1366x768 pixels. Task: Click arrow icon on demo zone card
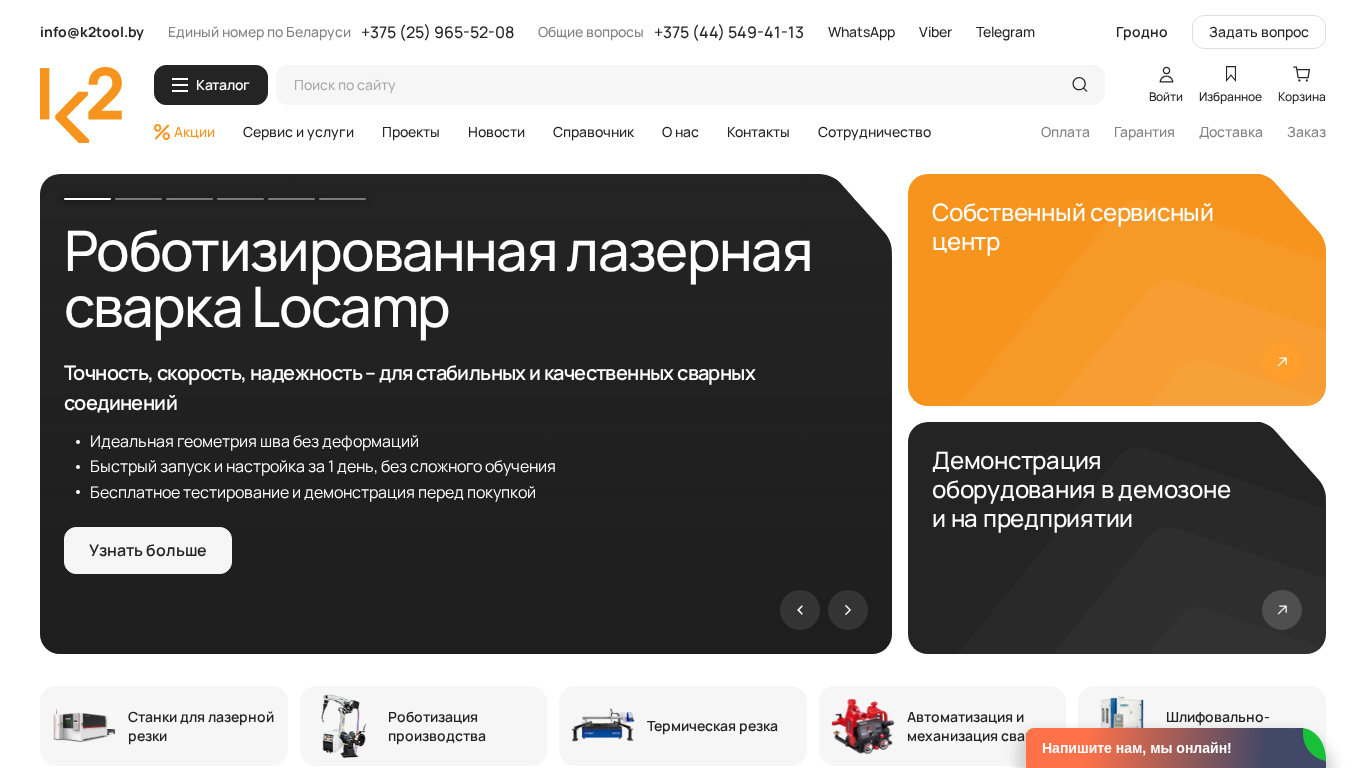pos(1281,610)
